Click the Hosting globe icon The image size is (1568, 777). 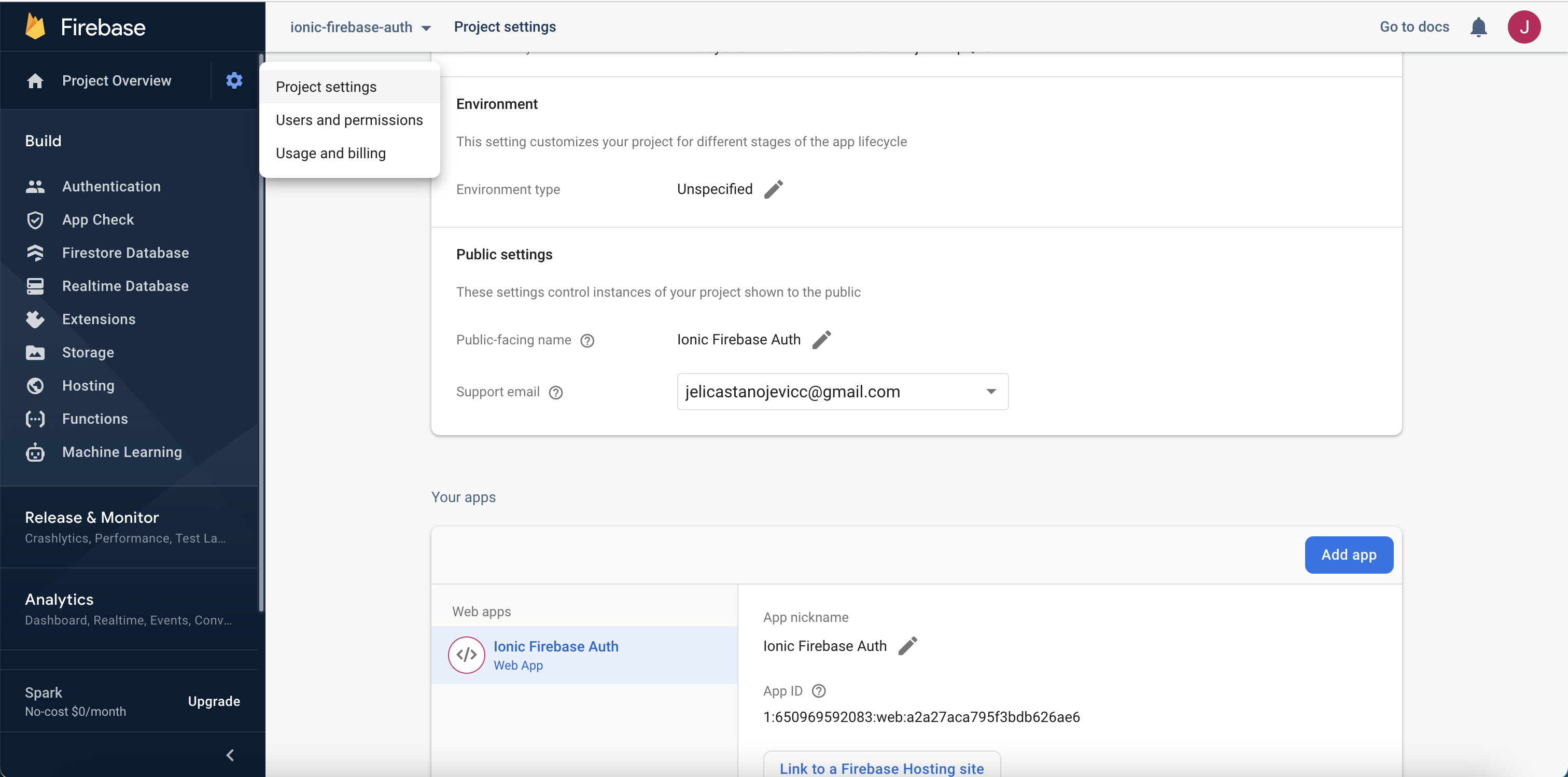(35, 385)
